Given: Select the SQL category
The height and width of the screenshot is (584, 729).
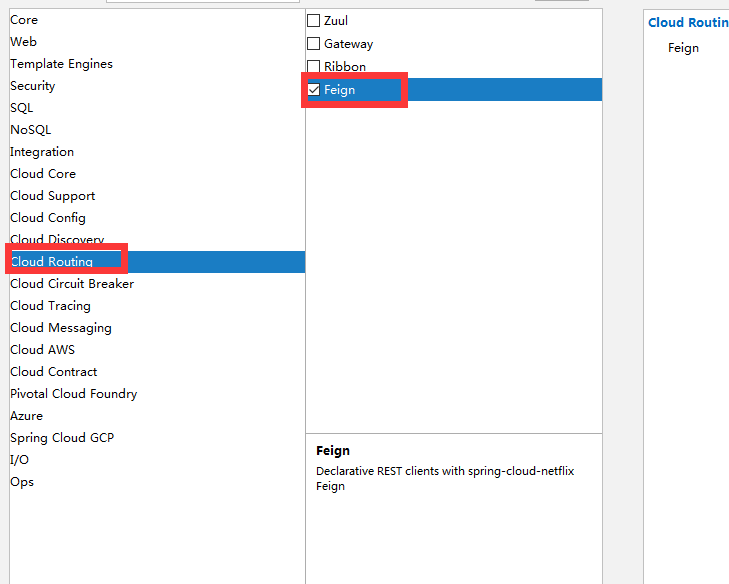Looking at the screenshot, I should tap(22, 108).
